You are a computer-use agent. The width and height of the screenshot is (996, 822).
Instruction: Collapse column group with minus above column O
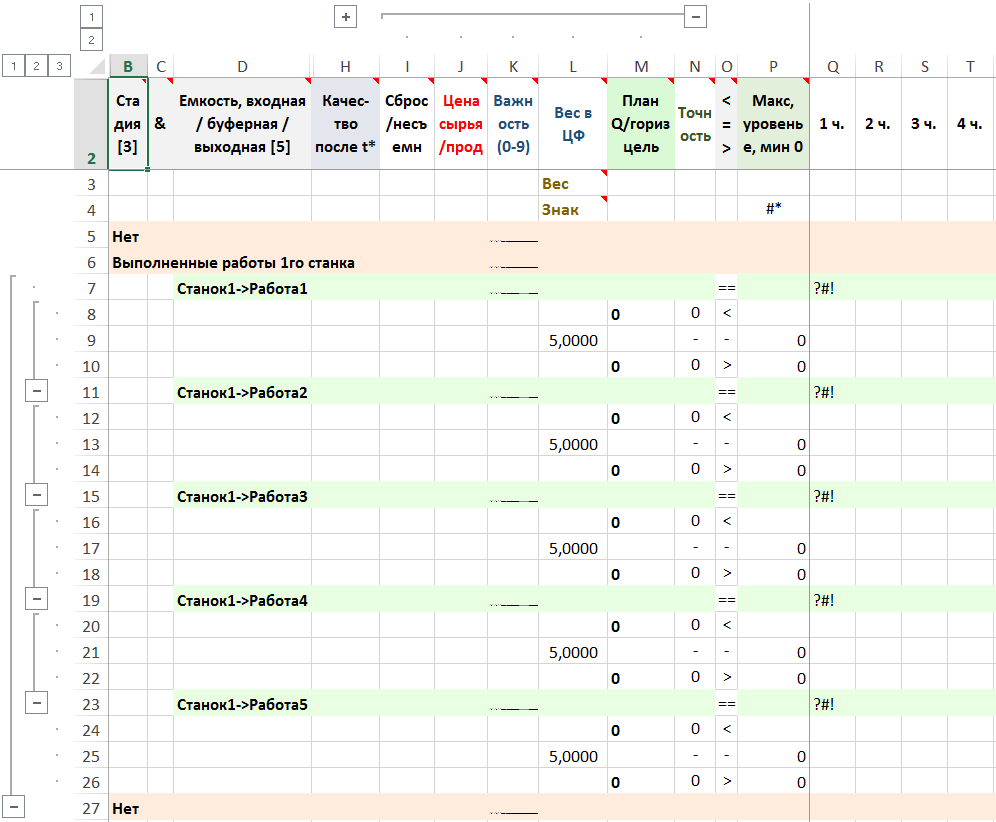point(696,16)
